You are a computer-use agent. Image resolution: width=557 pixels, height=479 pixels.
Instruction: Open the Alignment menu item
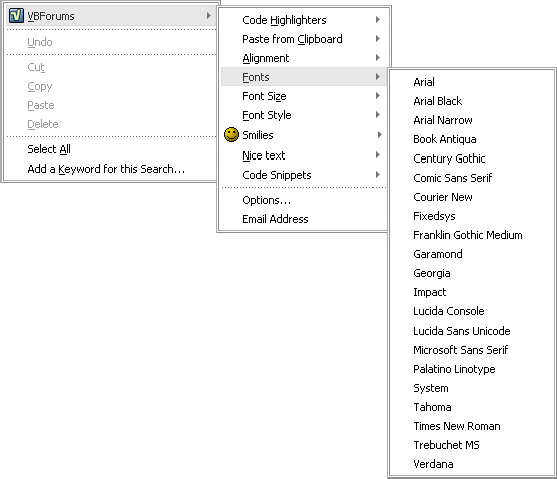click(x=304, y=58)
